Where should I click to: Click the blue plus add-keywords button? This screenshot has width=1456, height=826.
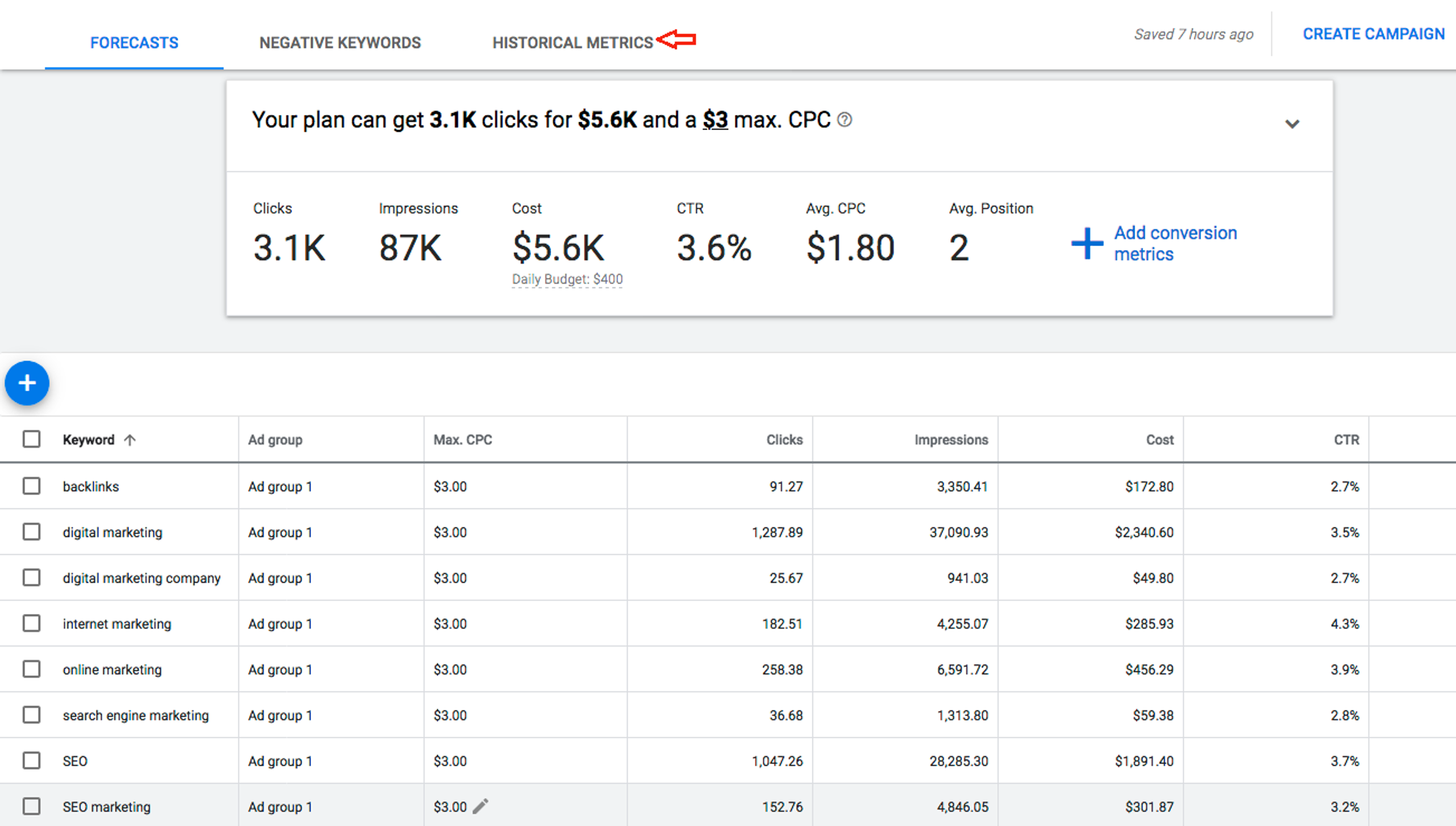[27, 383]
